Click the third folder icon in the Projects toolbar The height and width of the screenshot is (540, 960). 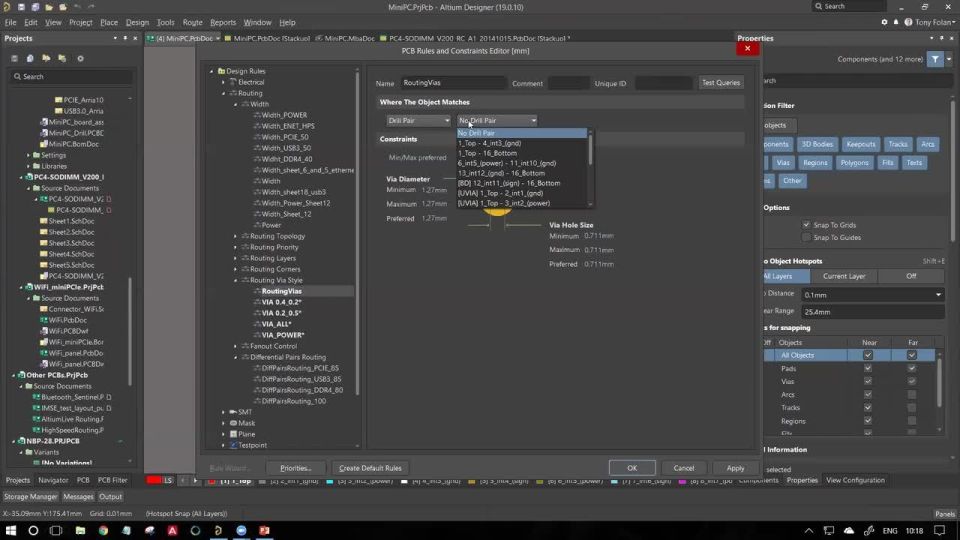point(46,59)
